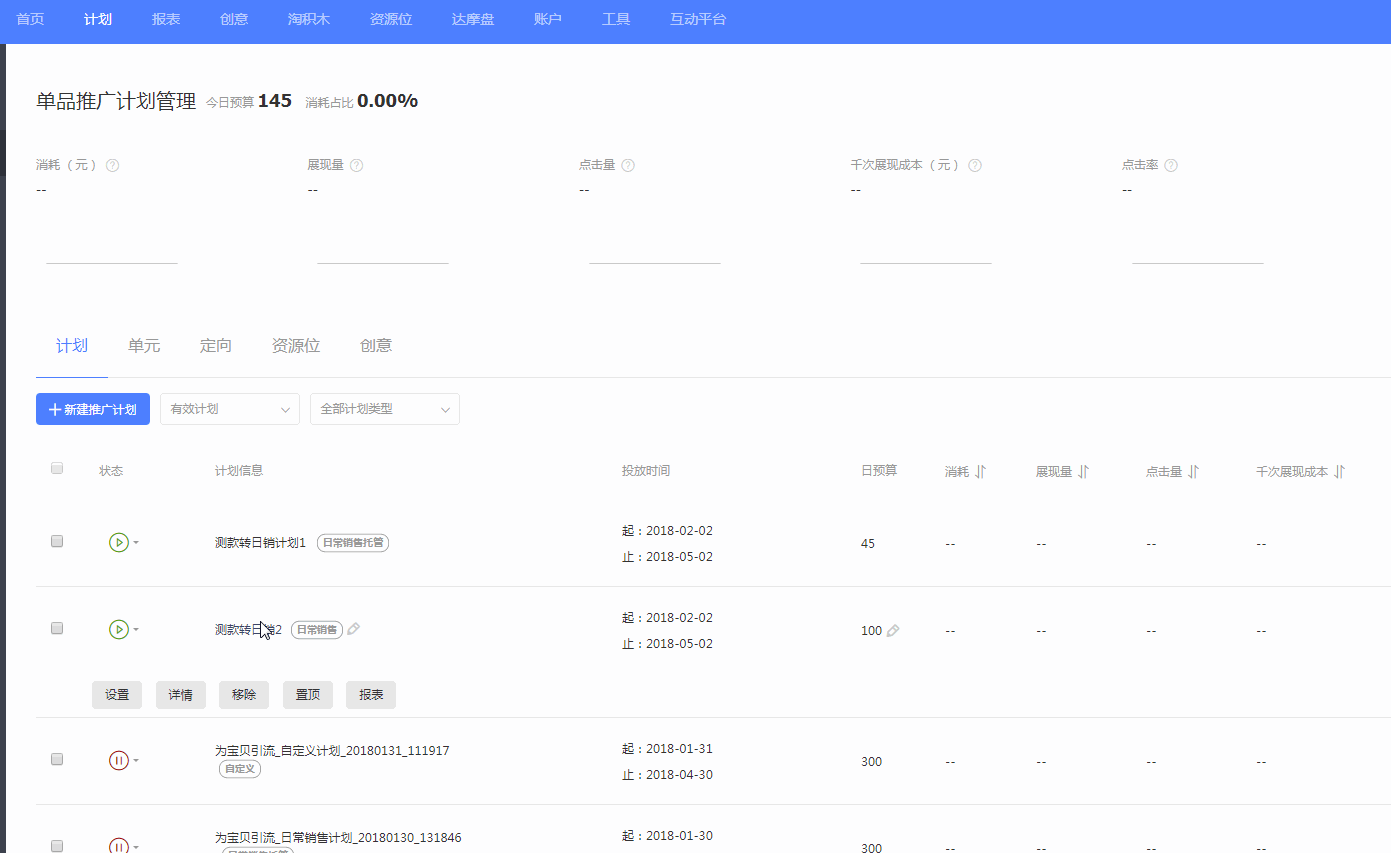Screen dimensions: 1391x853
Task: Open the 全部计划类型 dropdown
Action: click(x=385, y=409)
